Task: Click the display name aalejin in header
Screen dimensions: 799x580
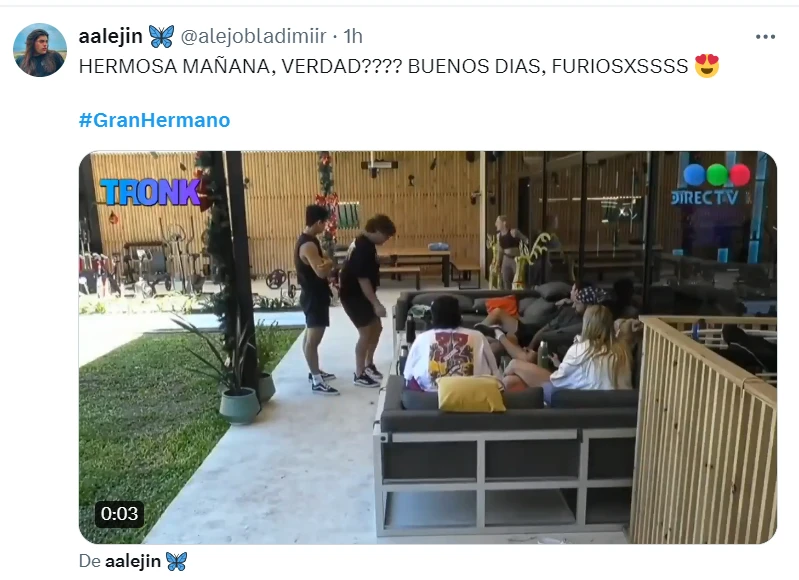Action: click(x=111, y=36)
